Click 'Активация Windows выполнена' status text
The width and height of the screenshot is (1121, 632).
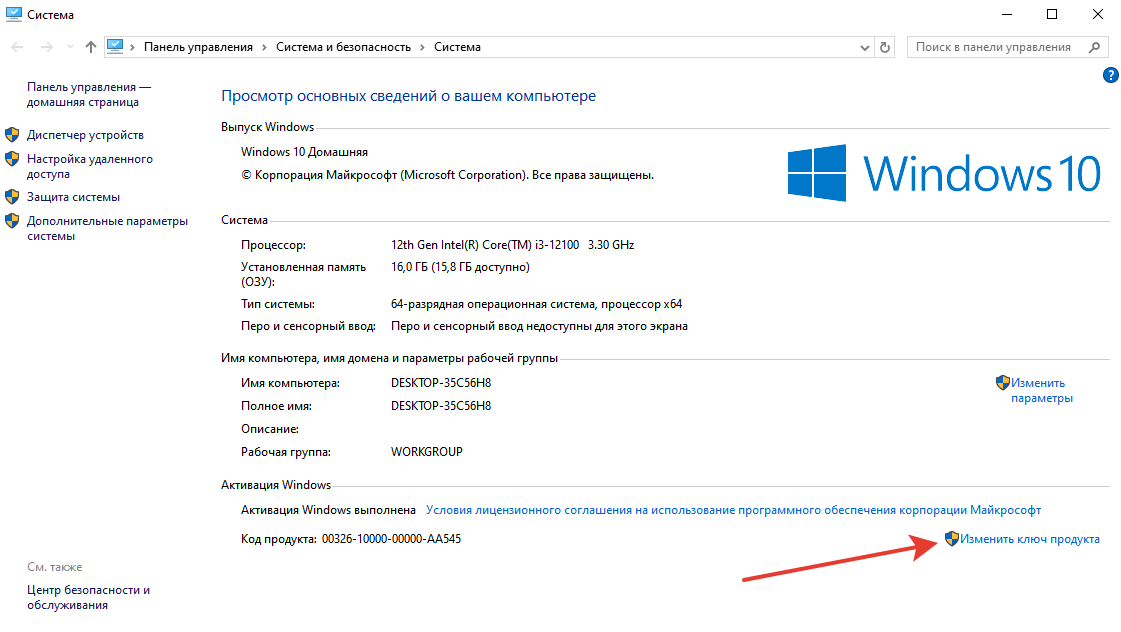(x=328, y=510)
